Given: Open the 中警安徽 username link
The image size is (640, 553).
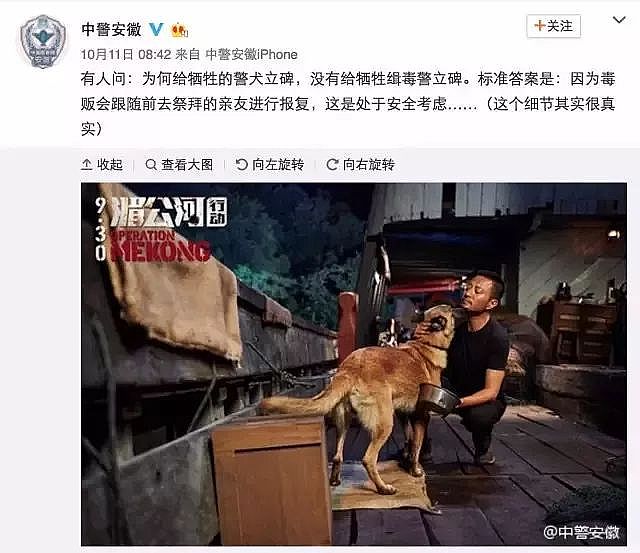Looking at the screenshot, I should [111, 29].
